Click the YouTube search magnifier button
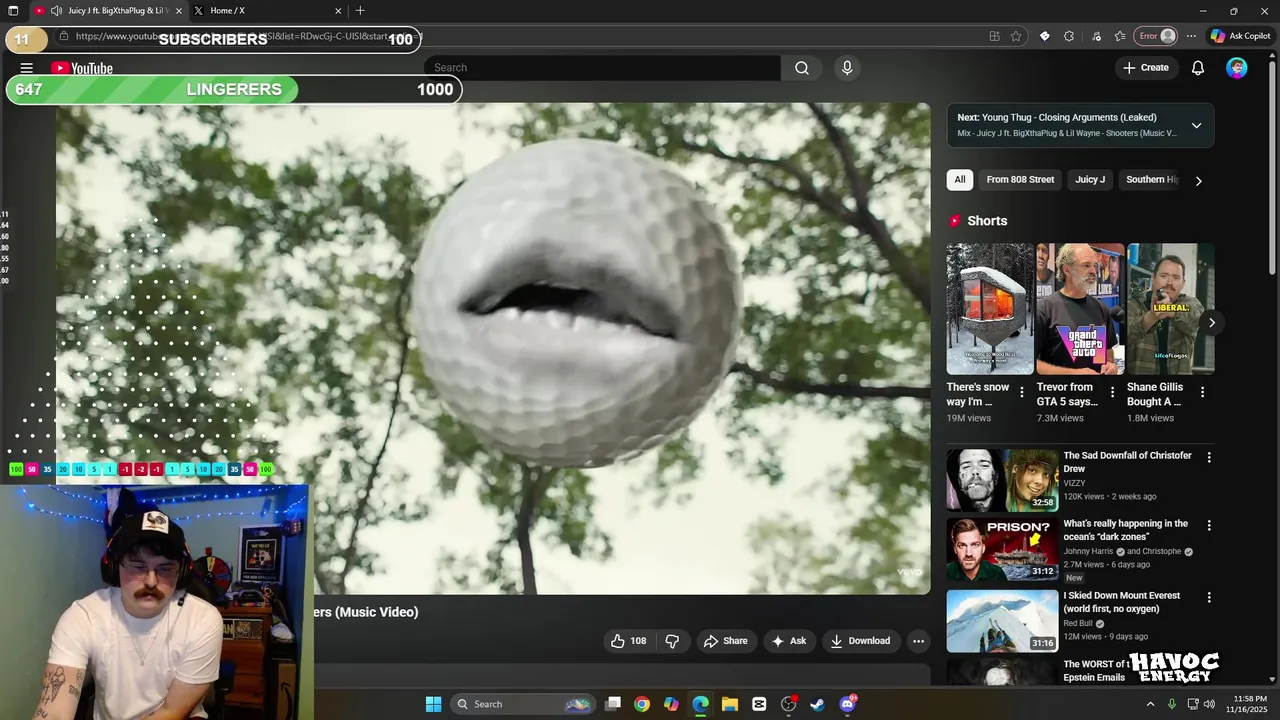 [x=802, y=68]
